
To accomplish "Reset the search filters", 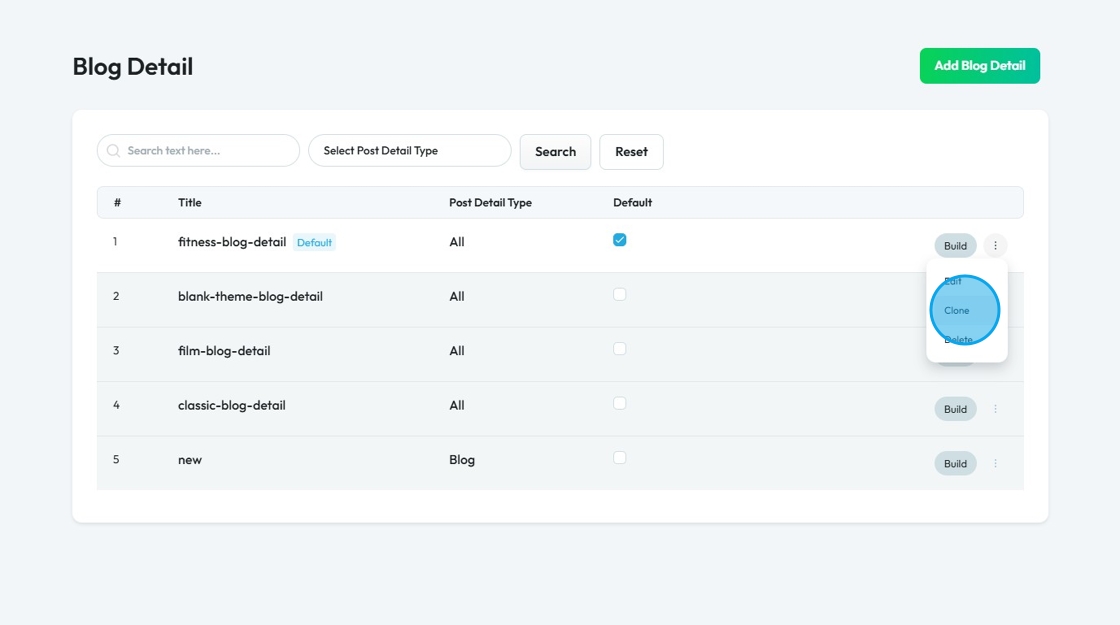I will (x=631, y=152).
